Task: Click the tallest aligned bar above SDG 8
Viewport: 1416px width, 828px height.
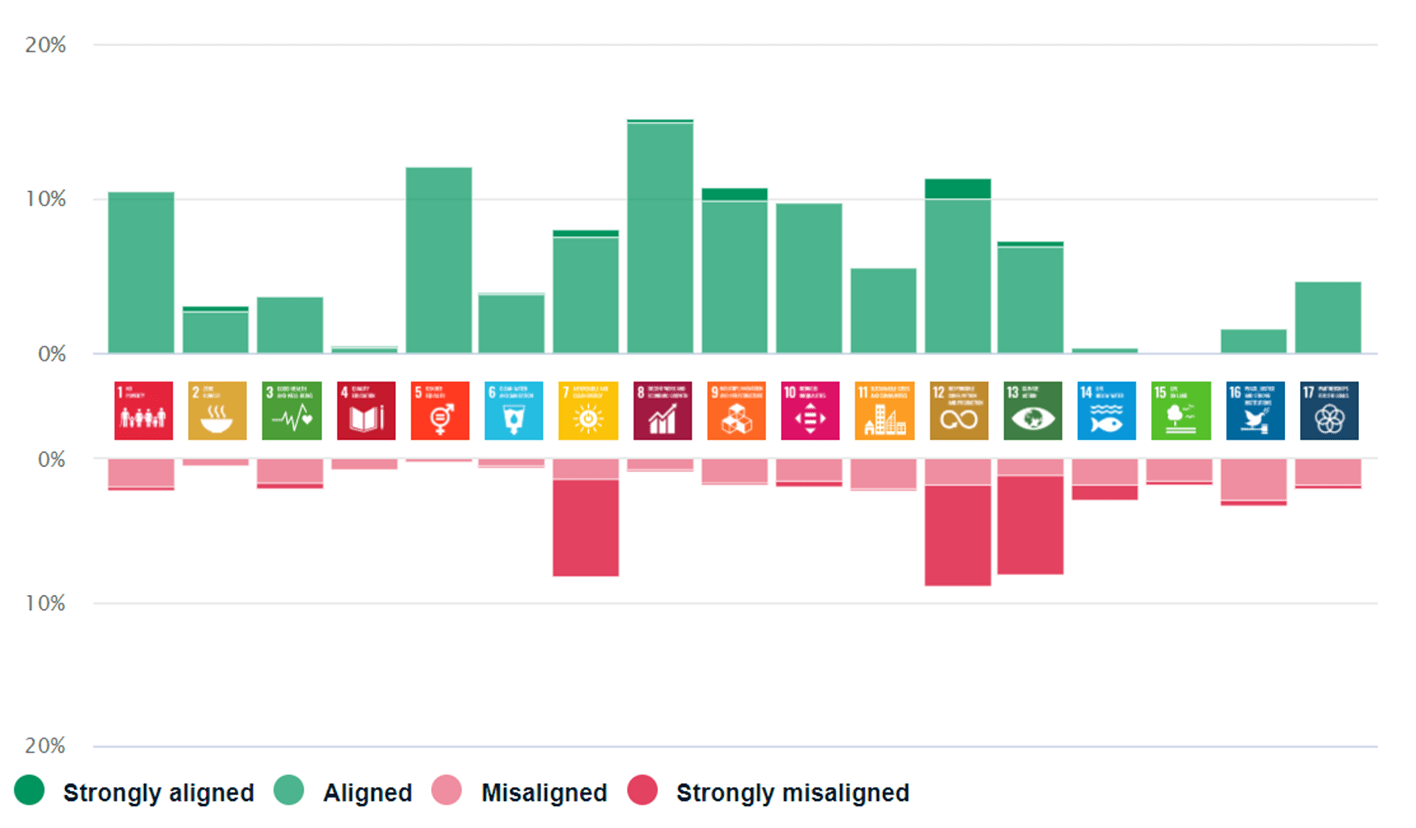Action: pyautogui.click(x=661, y=240)
